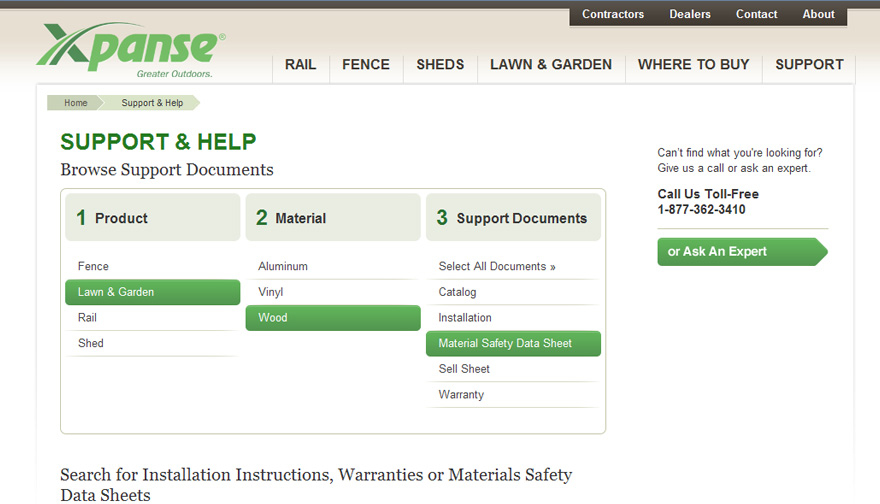The height and width of the screenshot is (504, 880).
Task: Select the FENCE navigation tab
Action: [366, 65]
